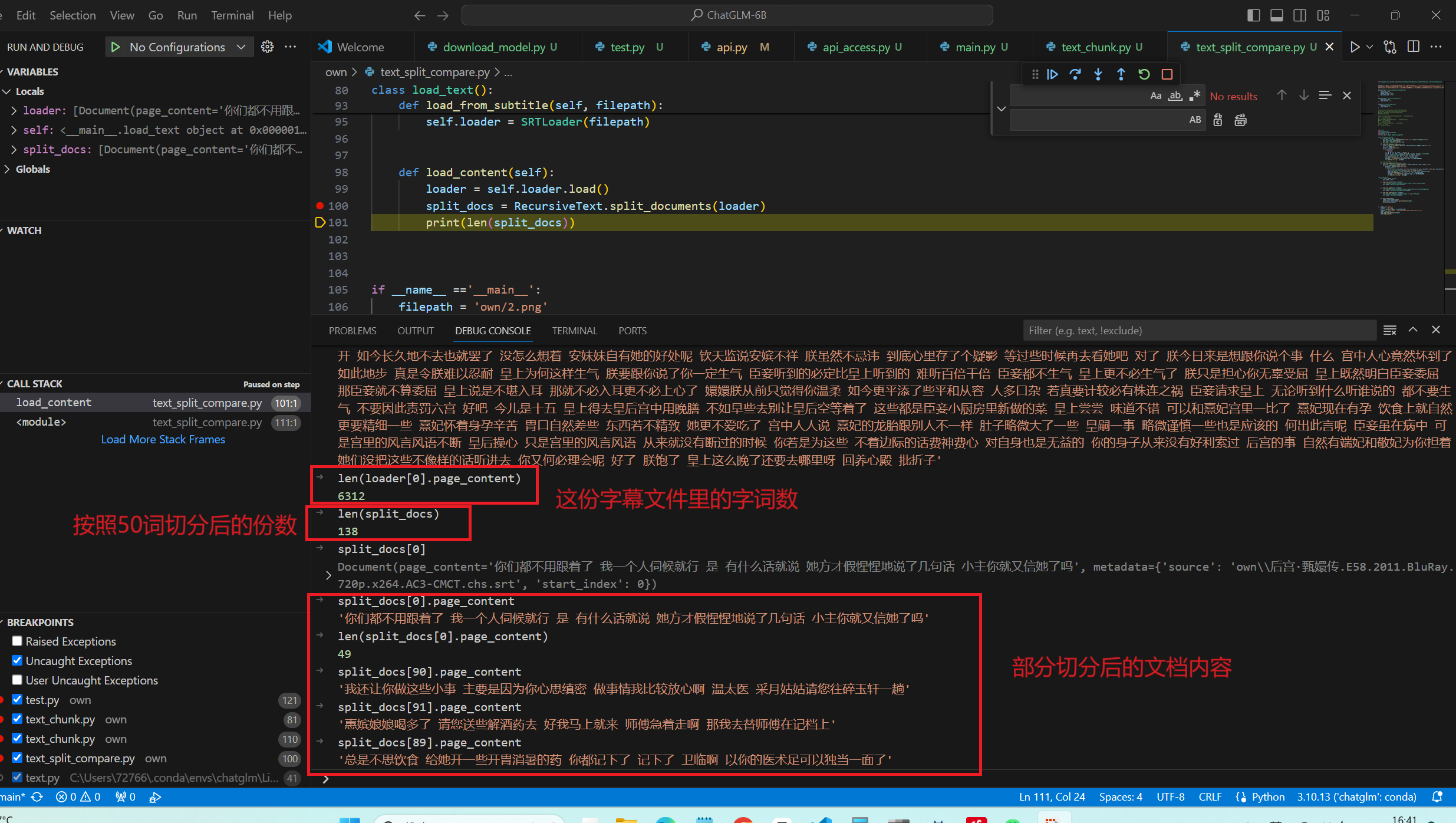This screenshot has height=823, width=1456.
Task: Click Load More Stack Frames link
Action: coord(163,439)
